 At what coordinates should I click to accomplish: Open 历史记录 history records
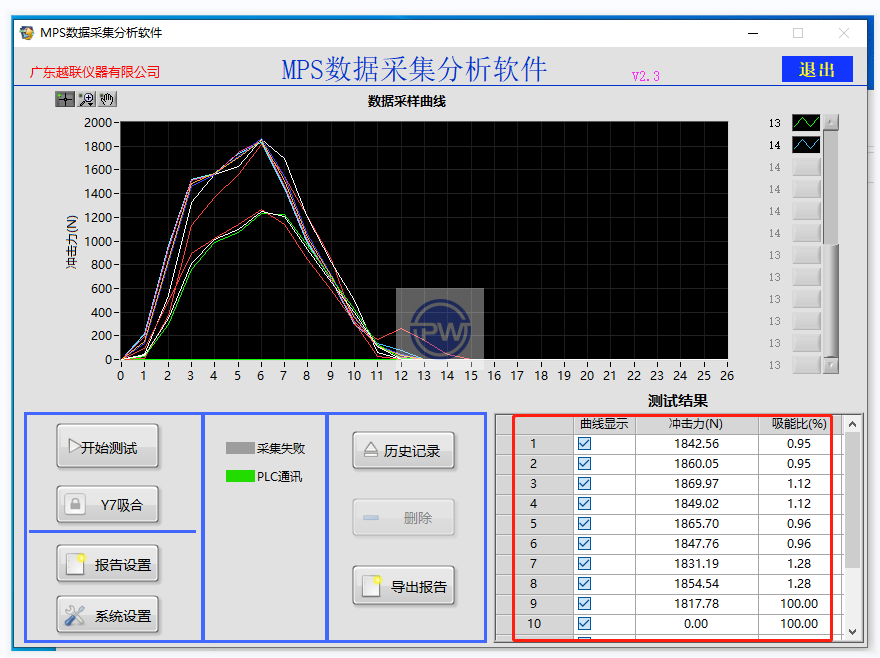pos(403,451)
